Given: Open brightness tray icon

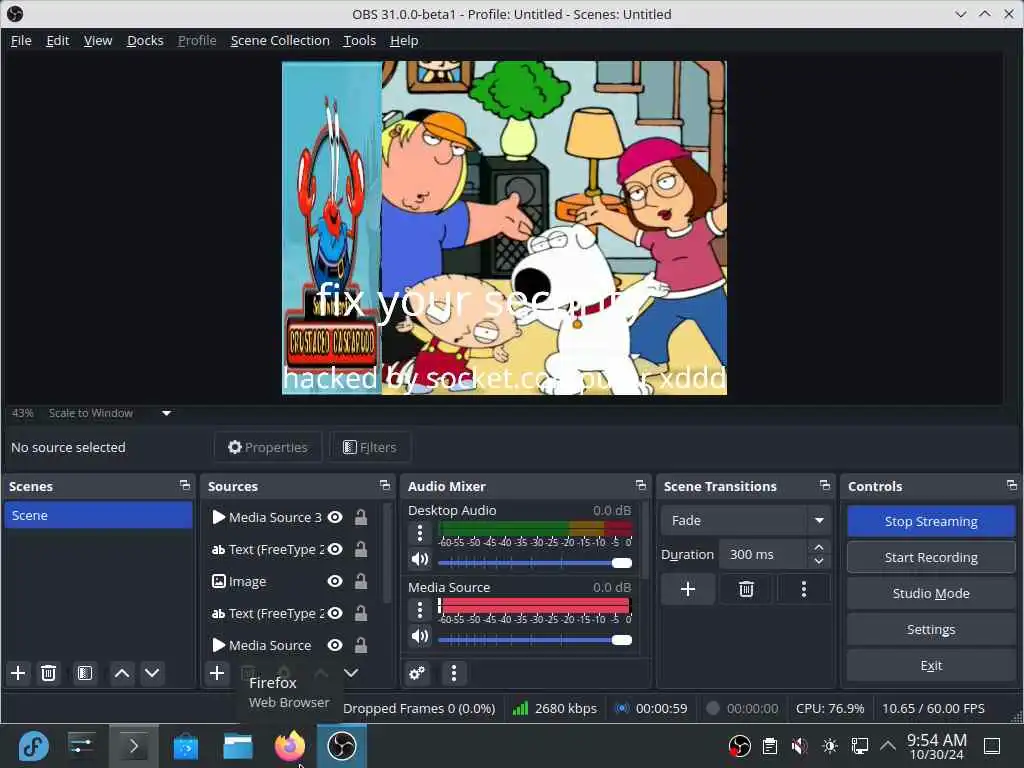Looking at the screenshot, I should point(830,746).
